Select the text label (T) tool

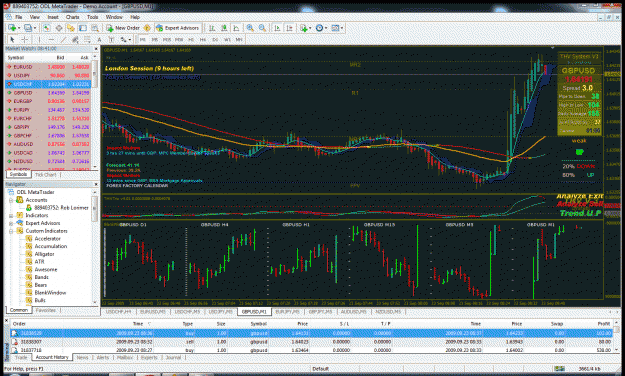point(111,39)
